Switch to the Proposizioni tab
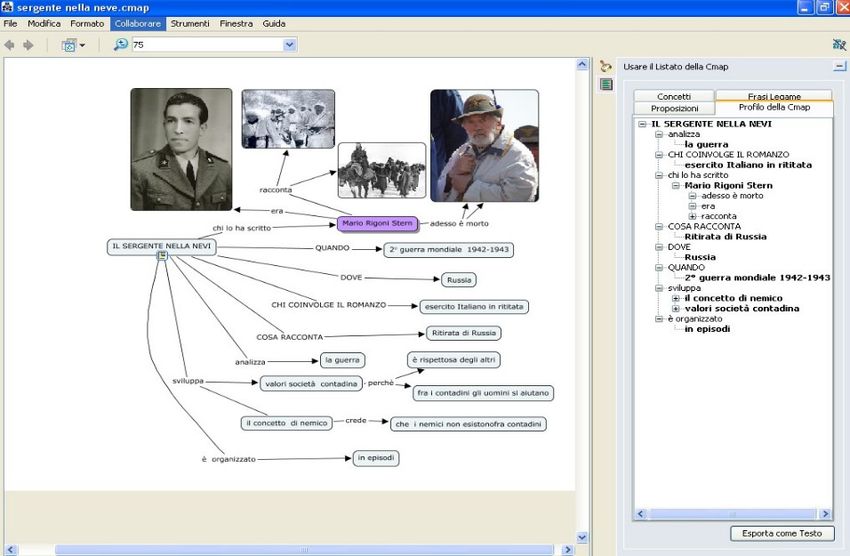850x556 pixels. click(x=674, y=108)
